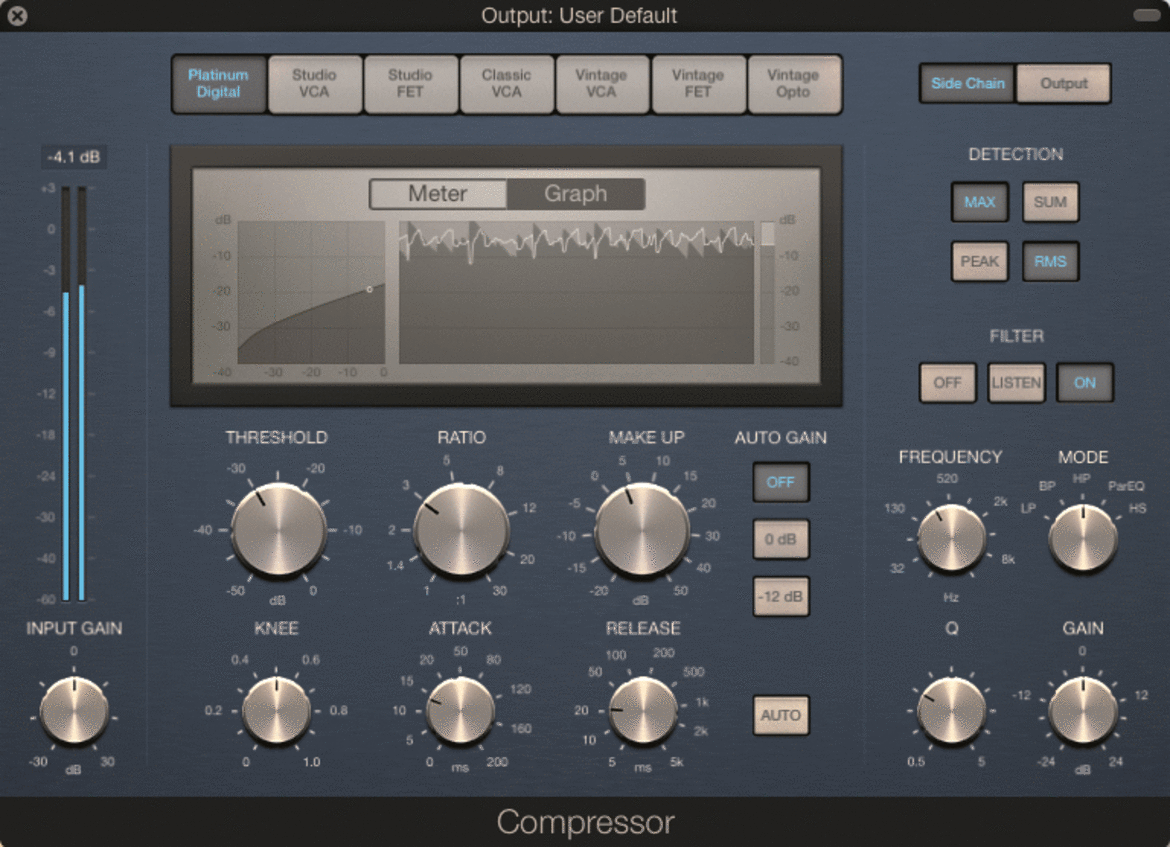
Task: Click the filter MODE selector knob
Action: point(1083,538)
